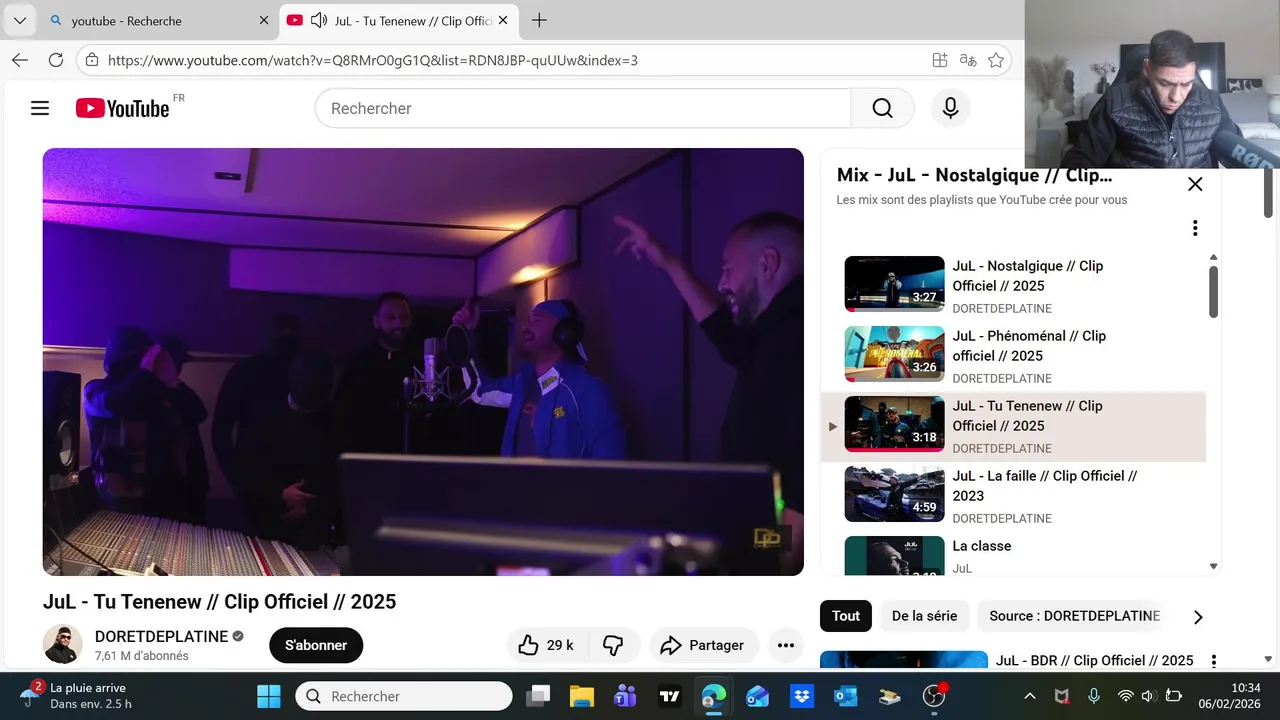This screenshot has width=1280, height=720.
Task: Open Dropbox from taskbar
Action: (802, 696)
